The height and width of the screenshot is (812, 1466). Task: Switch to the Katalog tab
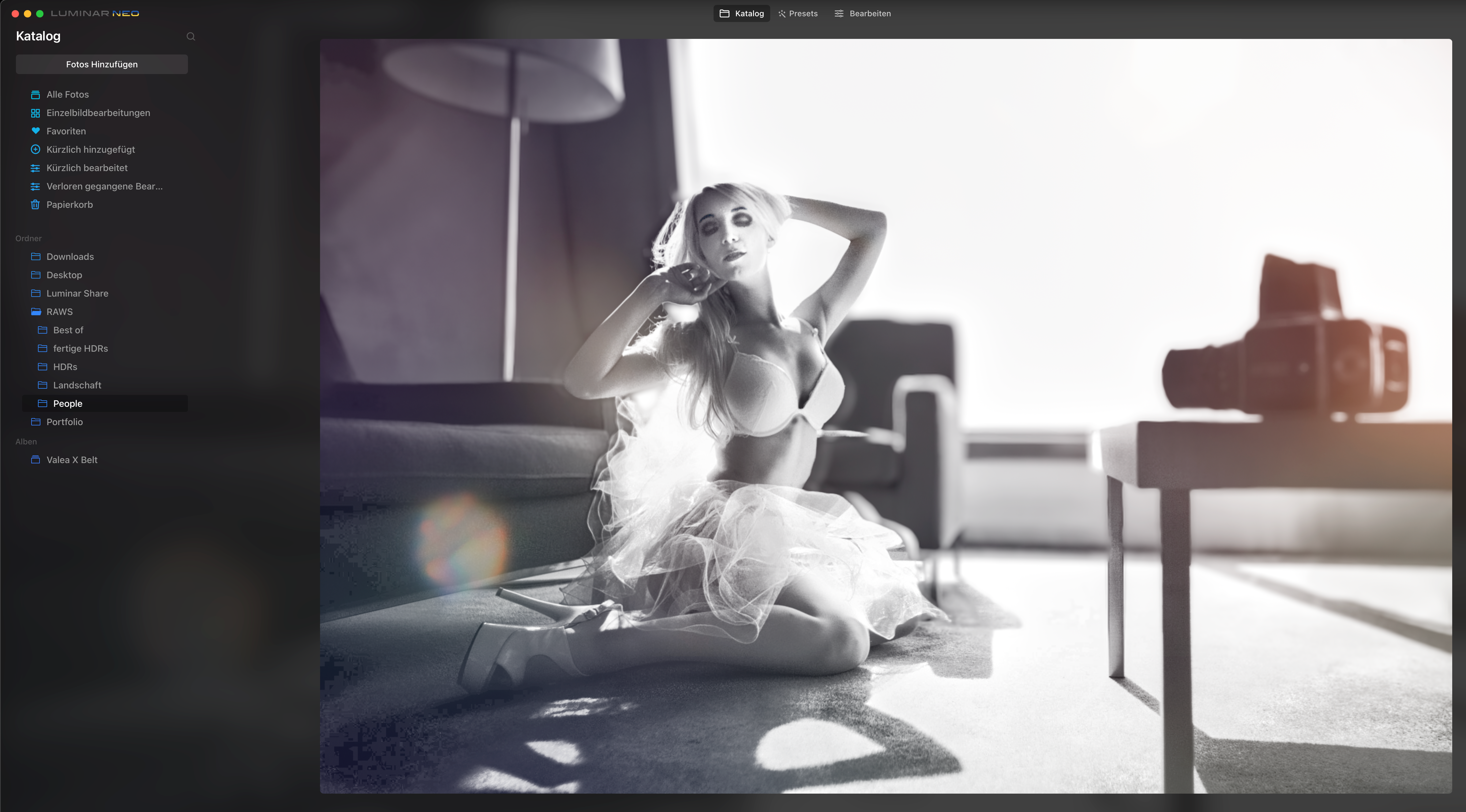point(741,14)
